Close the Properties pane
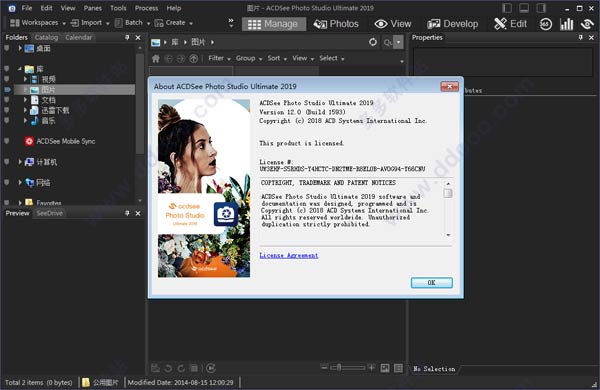This screenshot has width=600, height=390. pyautogui.click(x=591, y=38)
